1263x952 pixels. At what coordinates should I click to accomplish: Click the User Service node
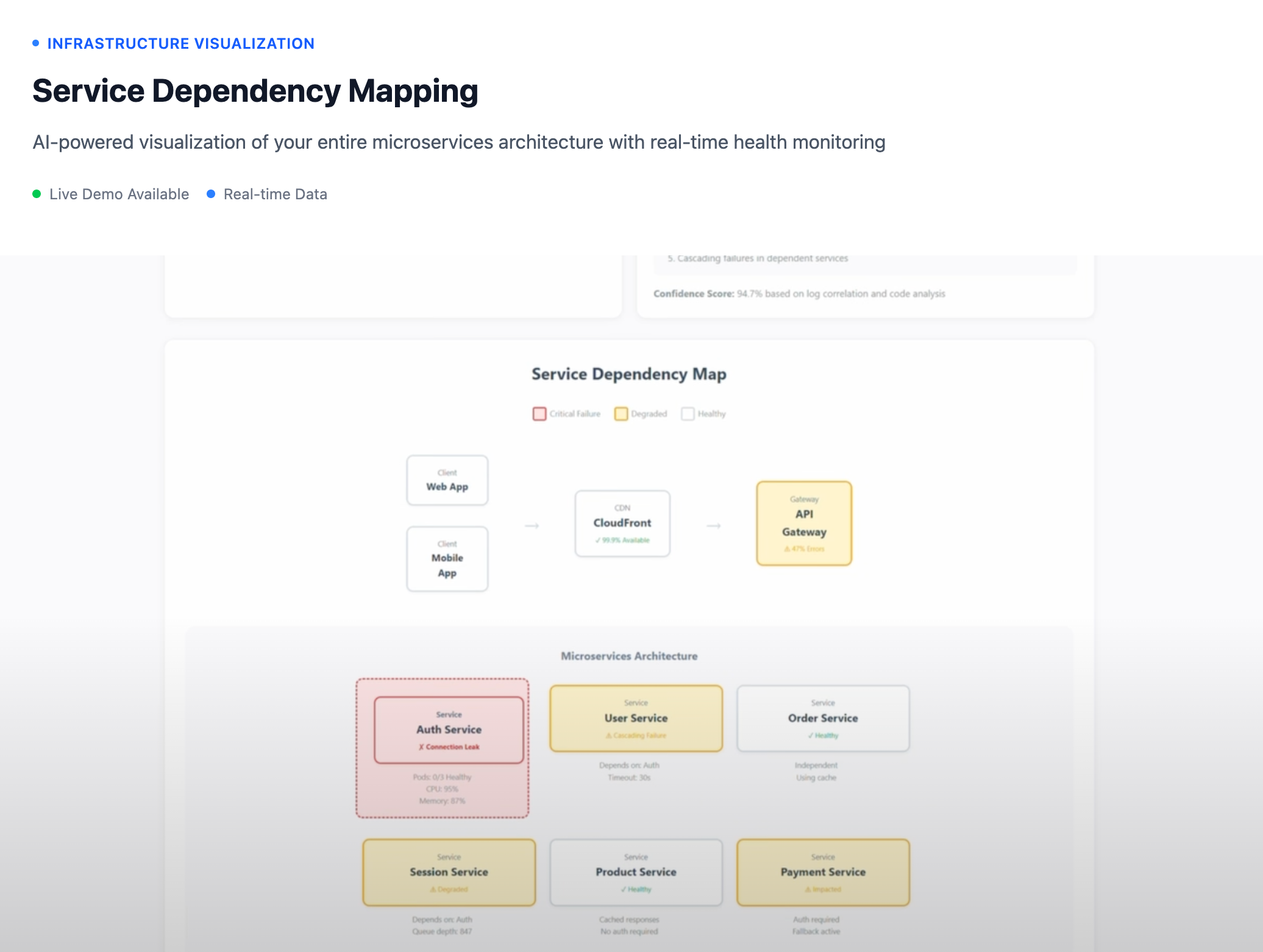(636, 719)
